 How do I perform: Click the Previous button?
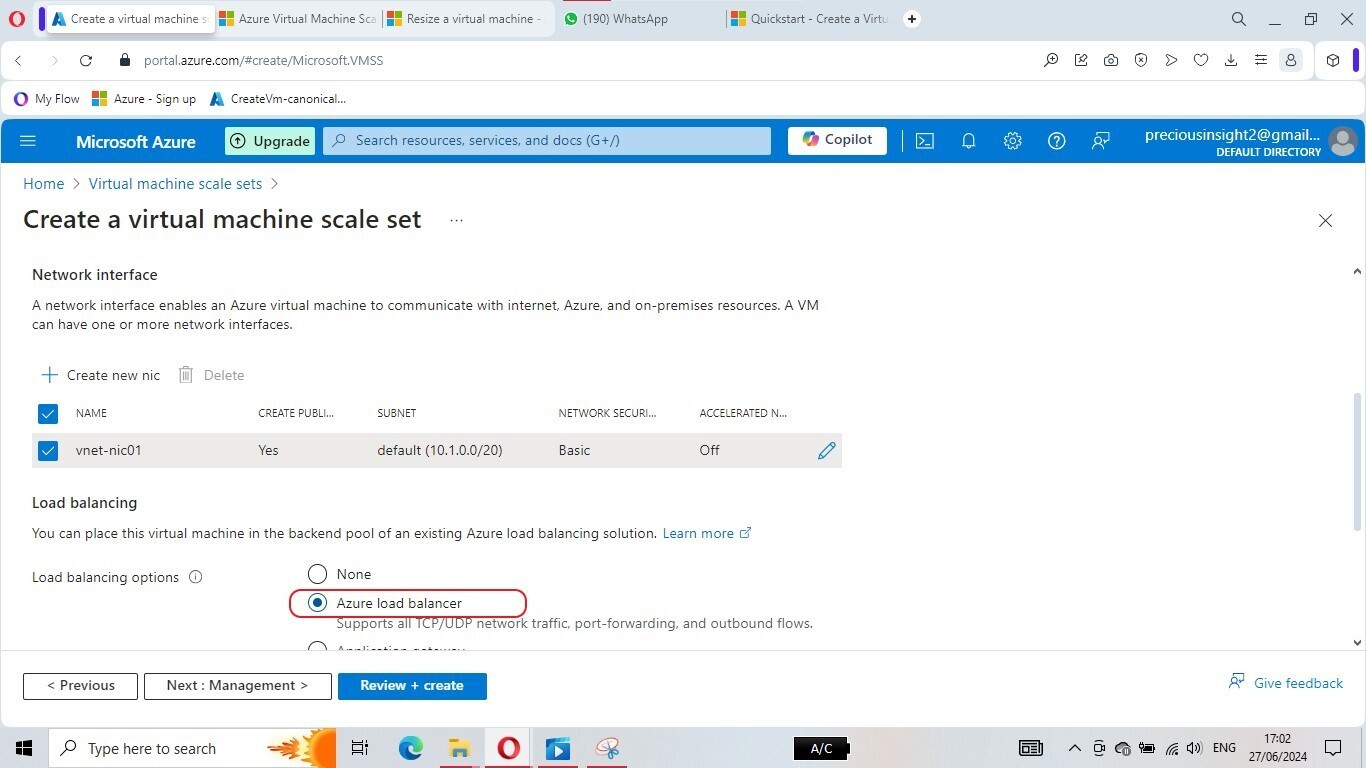(80, 686)
